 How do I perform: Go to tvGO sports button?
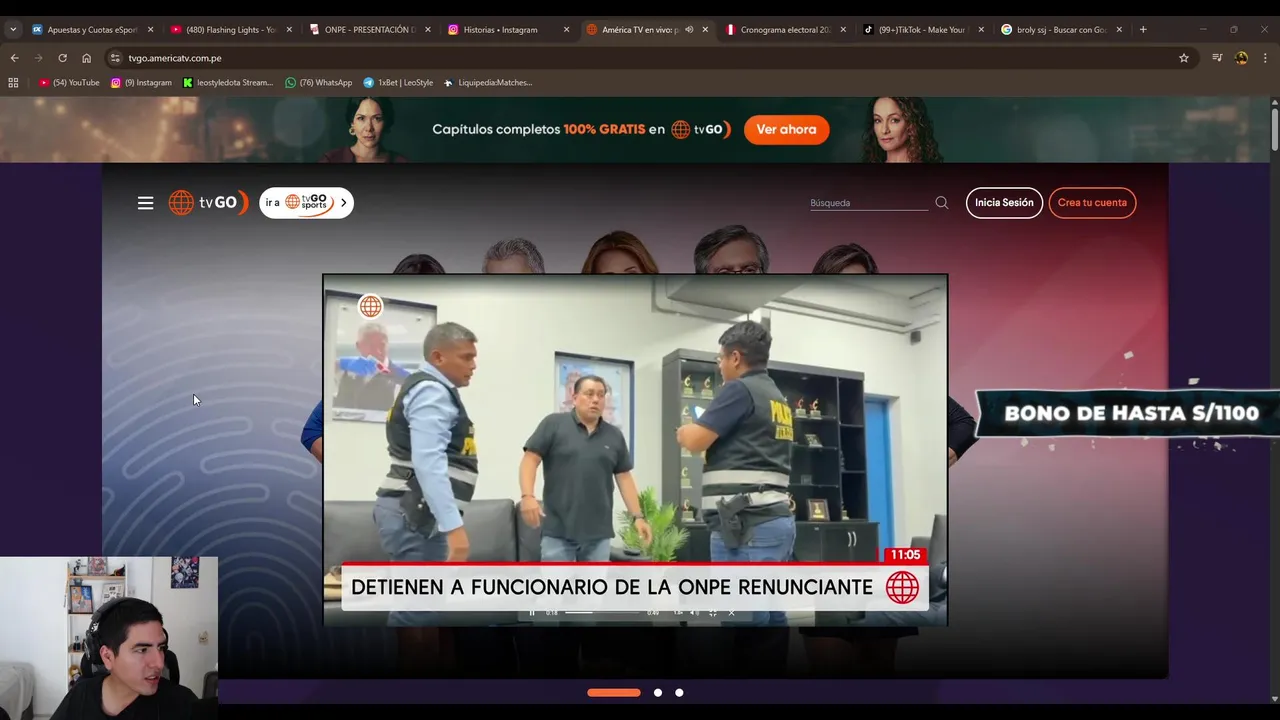point(306,203)
